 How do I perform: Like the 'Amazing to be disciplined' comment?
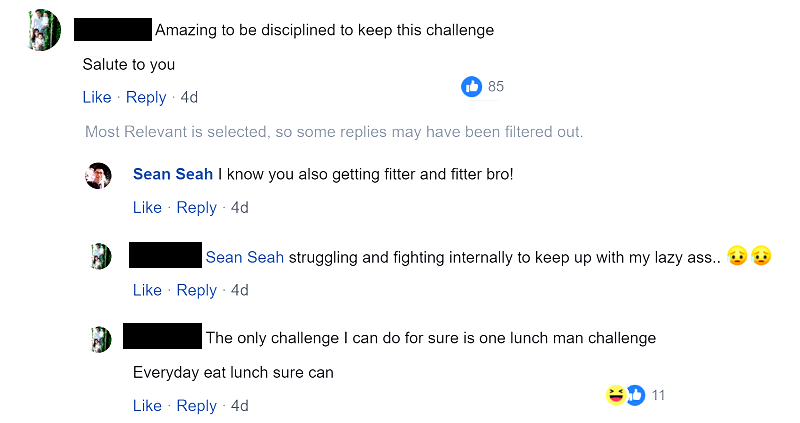click(x=96, y=97)
